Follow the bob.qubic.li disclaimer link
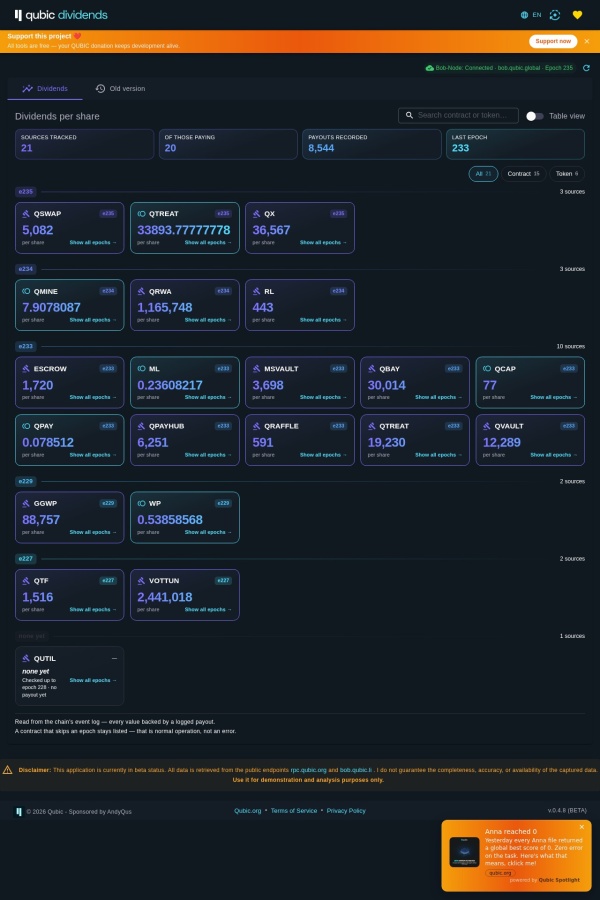The image size is (600, 900). point(356,770)
